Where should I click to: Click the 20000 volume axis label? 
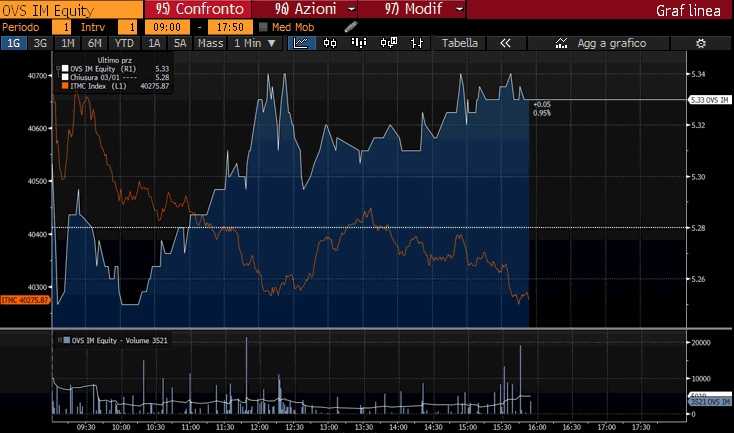point(701,342)
